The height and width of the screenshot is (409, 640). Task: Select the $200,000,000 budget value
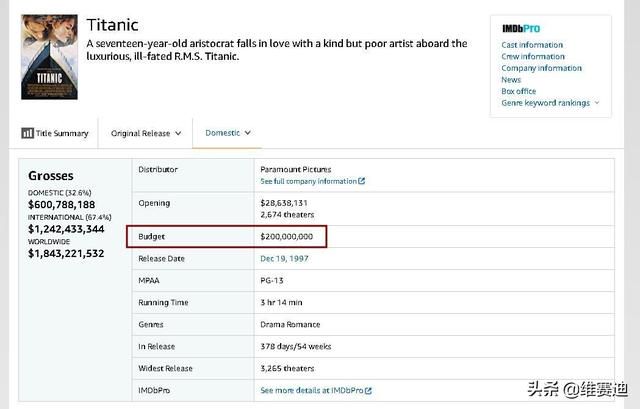[x=287, y=237]
